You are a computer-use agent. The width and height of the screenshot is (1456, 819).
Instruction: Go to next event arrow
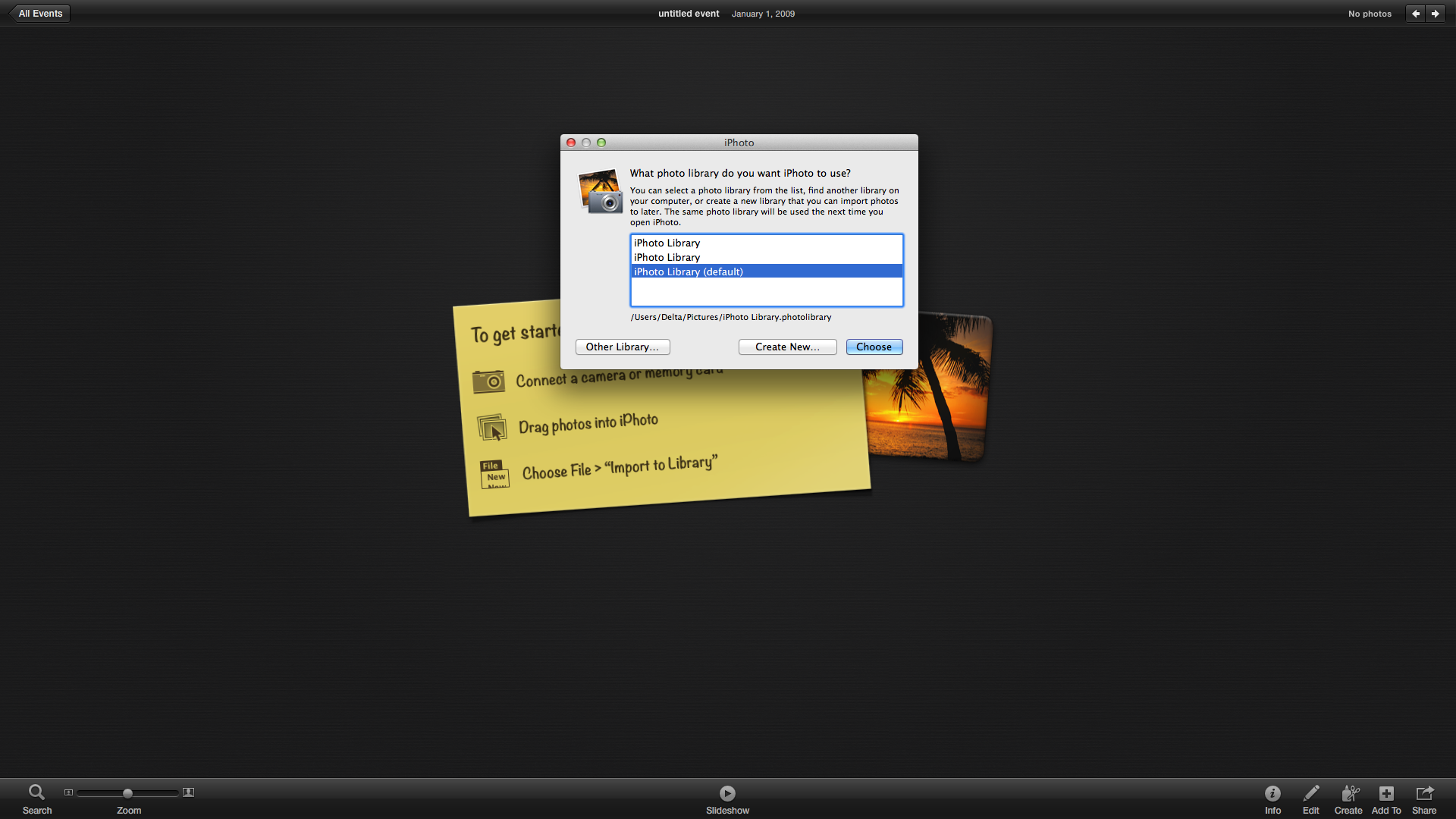tap(1435, 14)
